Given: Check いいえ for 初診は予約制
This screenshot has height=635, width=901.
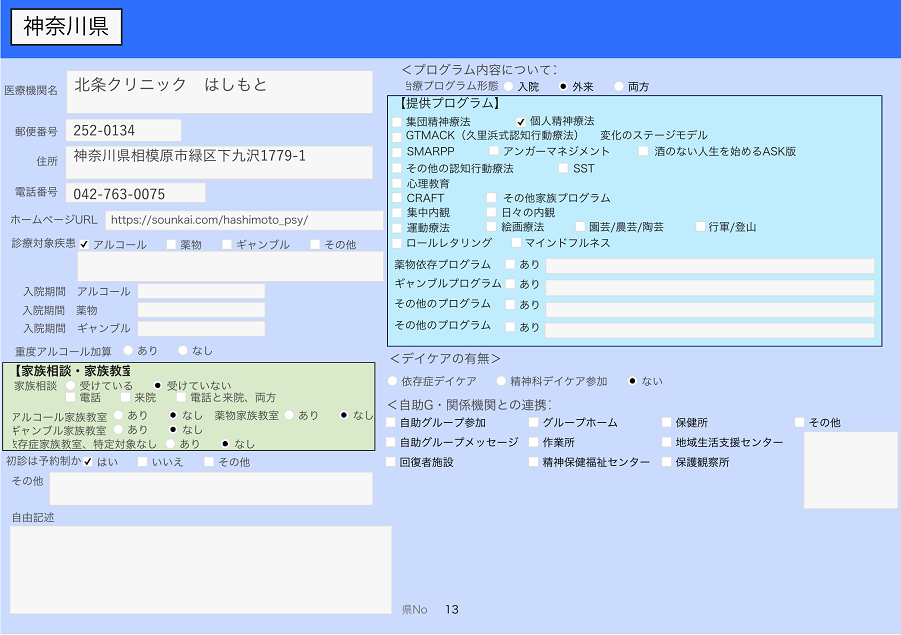Looking at the screenshot, I should coord(143,462).
